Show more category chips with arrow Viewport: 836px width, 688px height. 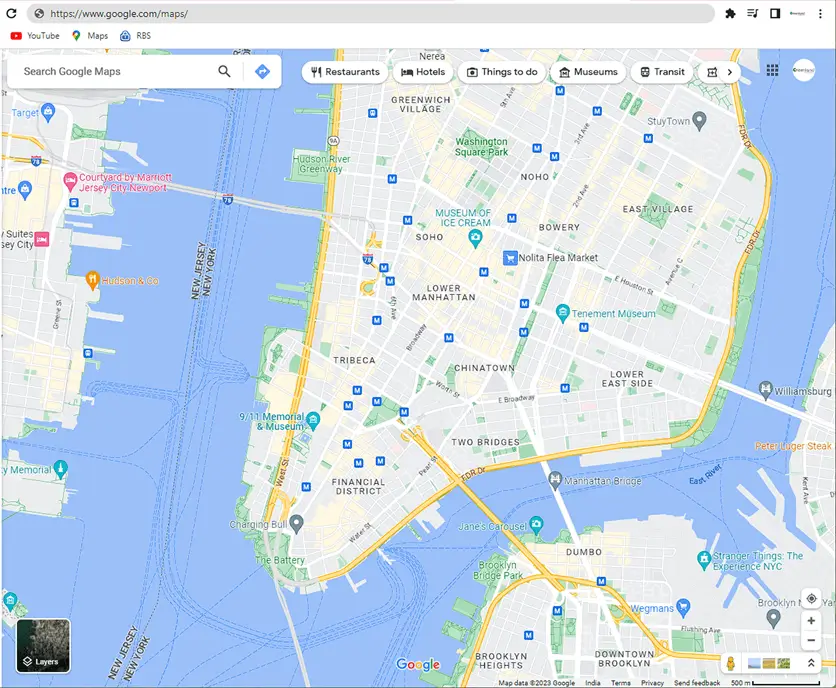730,72
